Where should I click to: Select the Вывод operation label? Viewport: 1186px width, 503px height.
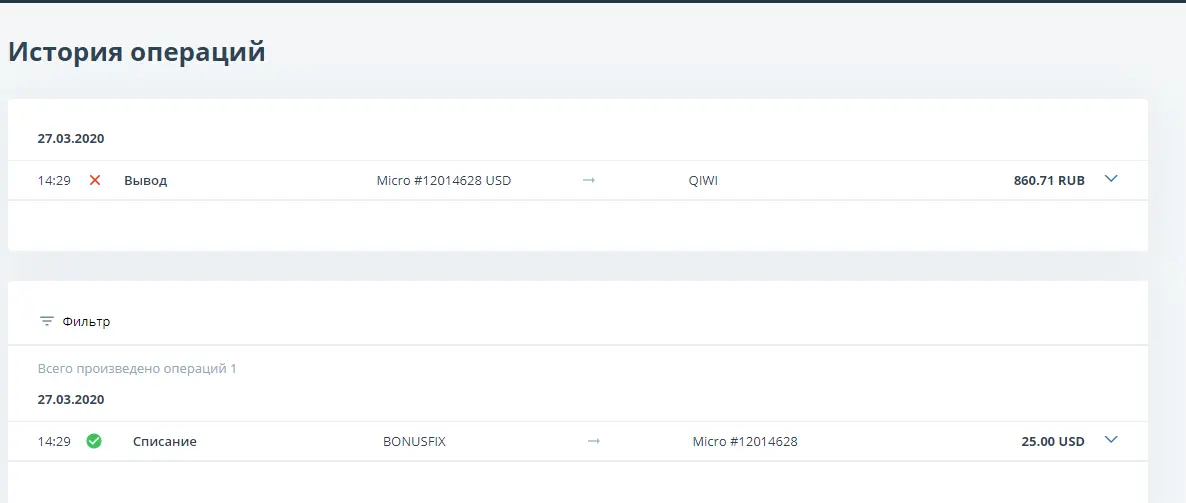(x=145, y=181)
